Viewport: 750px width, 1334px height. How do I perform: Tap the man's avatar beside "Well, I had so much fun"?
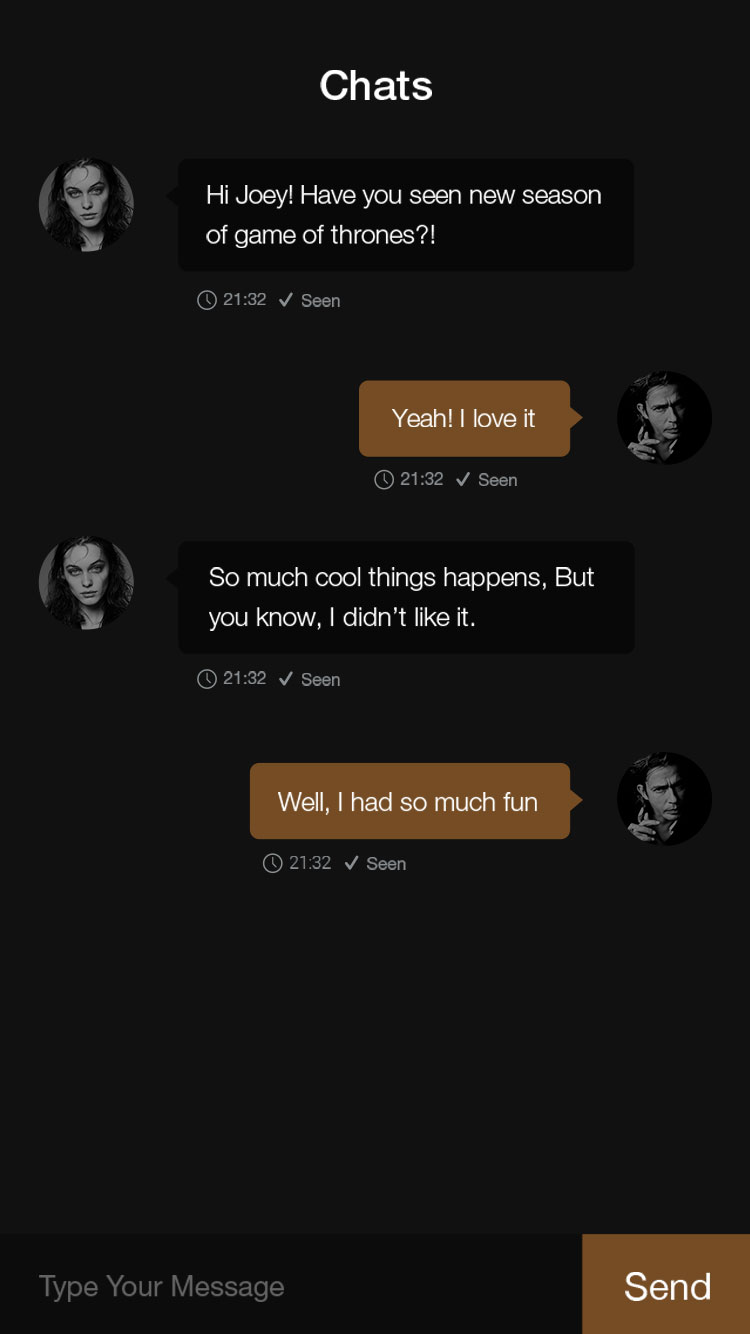pos(664,799)
